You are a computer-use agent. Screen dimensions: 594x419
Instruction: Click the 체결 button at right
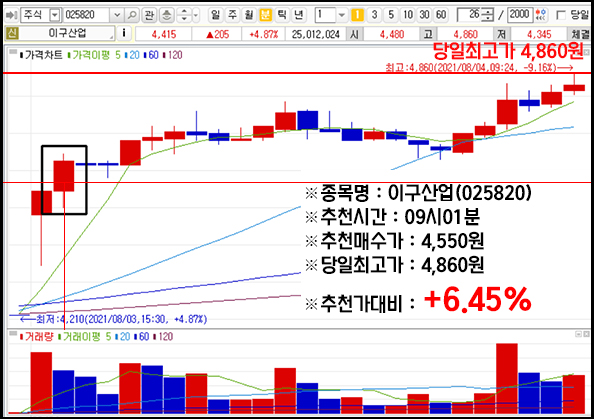(x=579, y=34)
